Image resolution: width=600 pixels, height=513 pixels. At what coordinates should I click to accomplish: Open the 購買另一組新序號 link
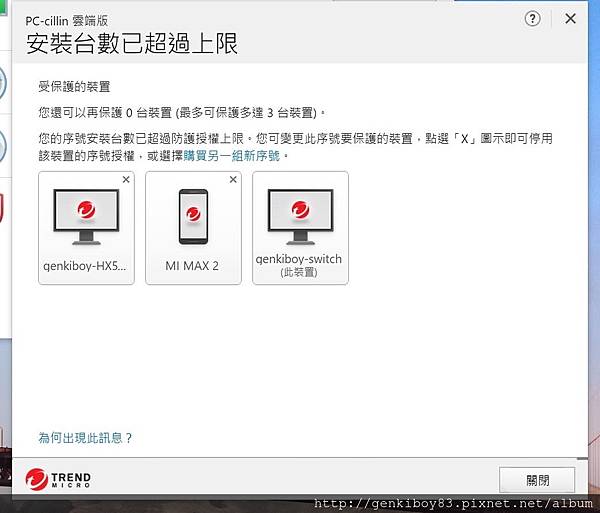[232, 156]
